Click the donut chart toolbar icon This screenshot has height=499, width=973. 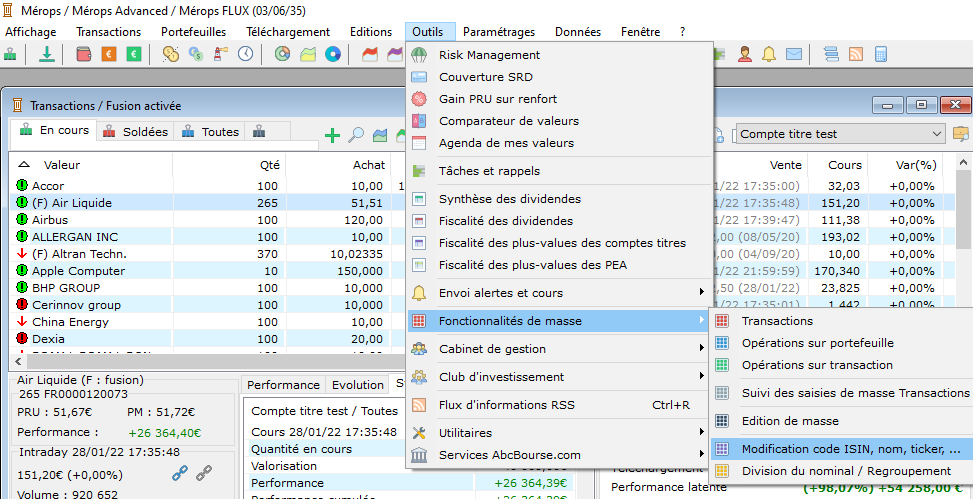283,54
